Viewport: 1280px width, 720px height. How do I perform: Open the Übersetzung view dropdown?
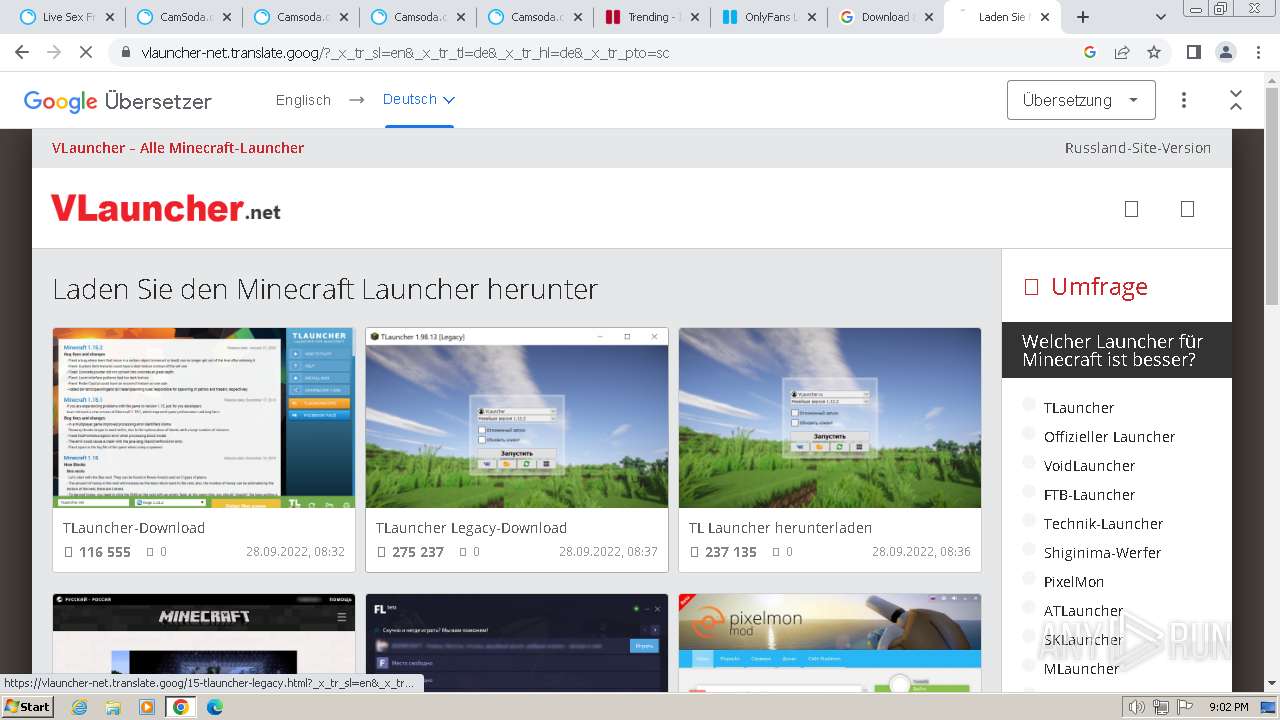tap(1081, 100)
